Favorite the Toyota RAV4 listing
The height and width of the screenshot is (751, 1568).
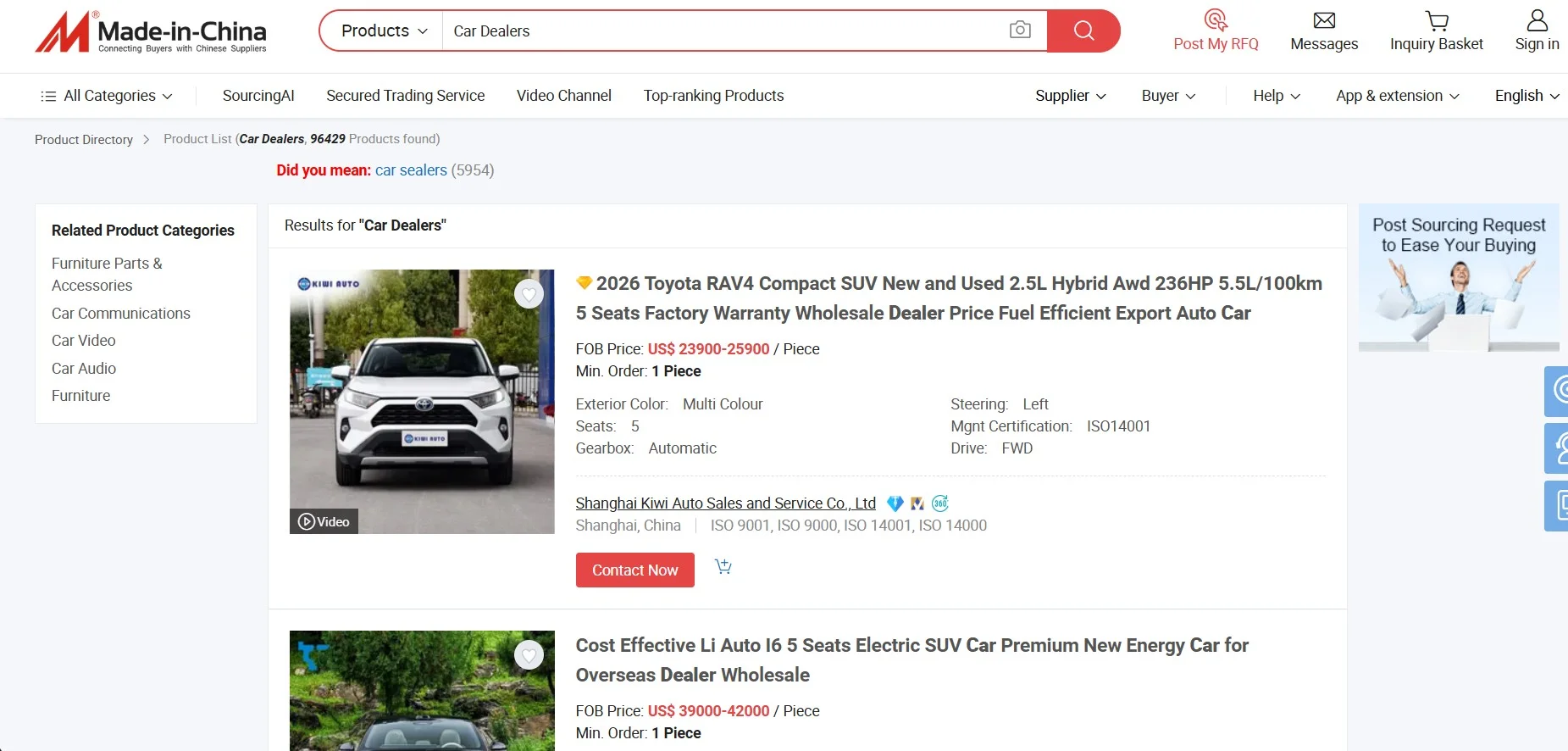(529, 294)
